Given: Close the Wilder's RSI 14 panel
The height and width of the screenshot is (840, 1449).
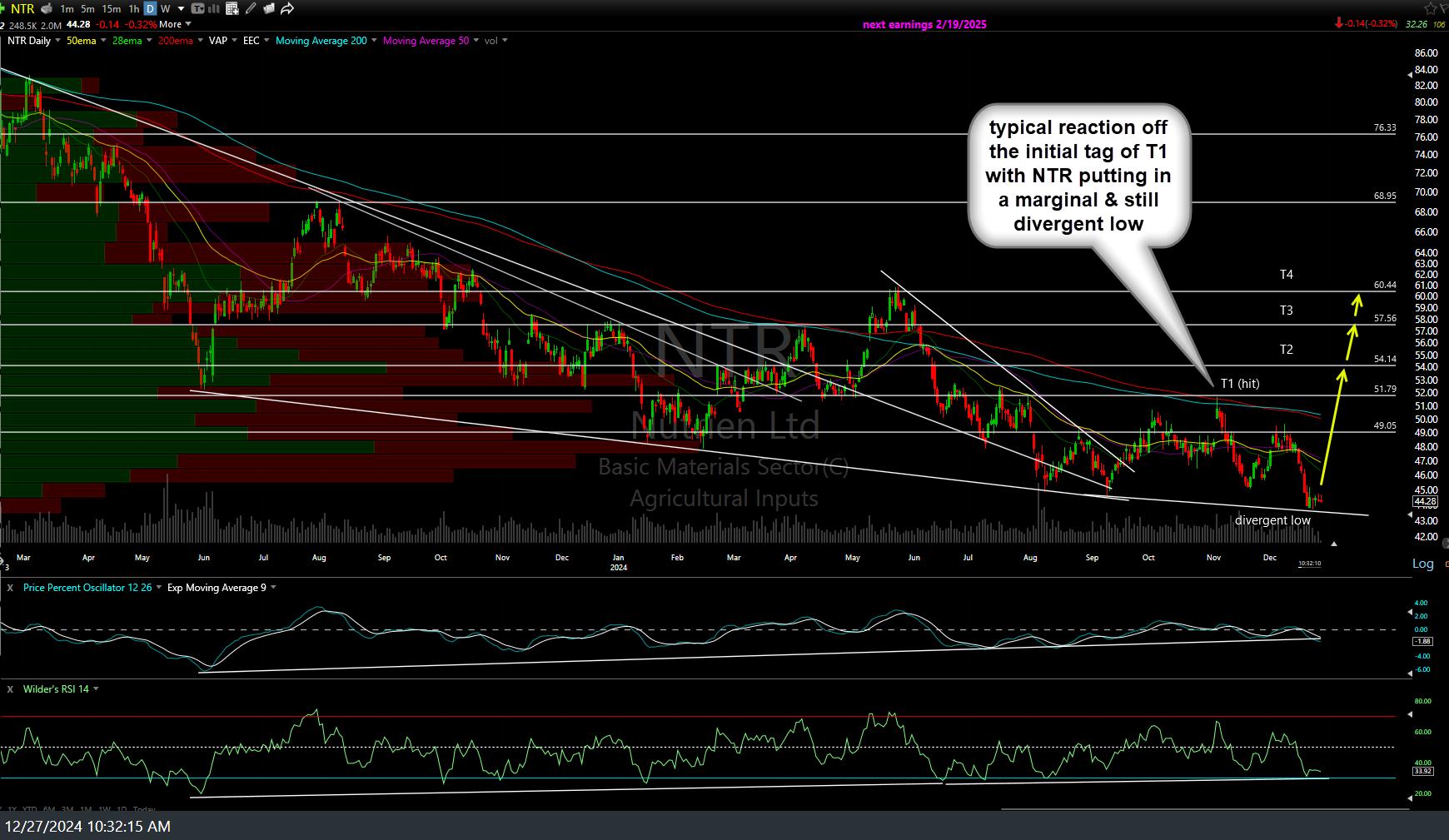Looking at the screenshot, I should (x=10, y=689).
